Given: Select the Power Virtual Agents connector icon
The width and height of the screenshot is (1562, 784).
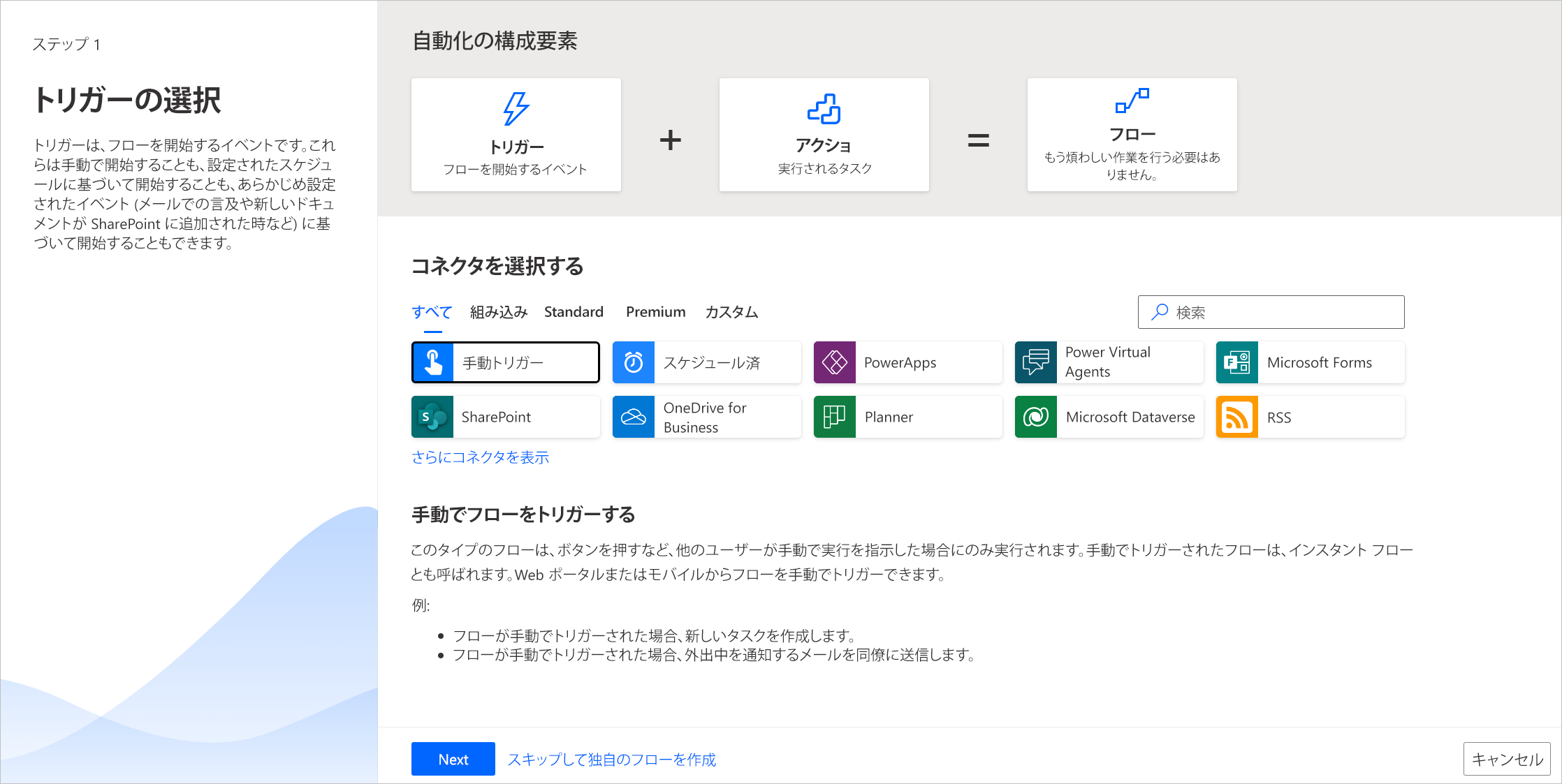Looking at the screenshot, I should pyautogui.click(x=1035, y=362).
